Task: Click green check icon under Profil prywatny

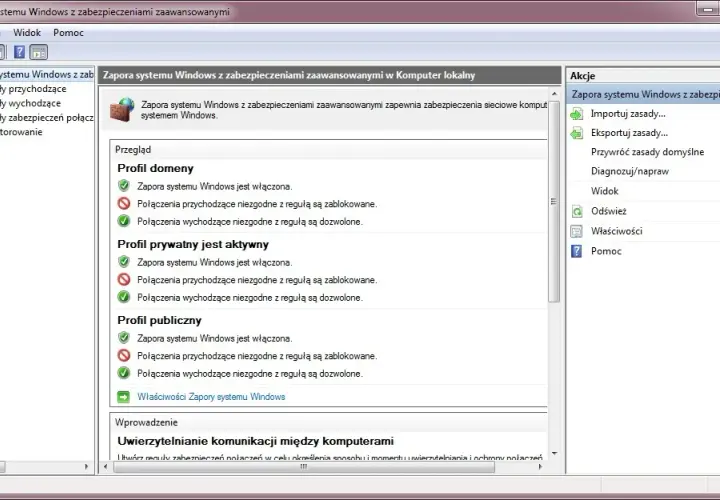Action: coord(124,297)
